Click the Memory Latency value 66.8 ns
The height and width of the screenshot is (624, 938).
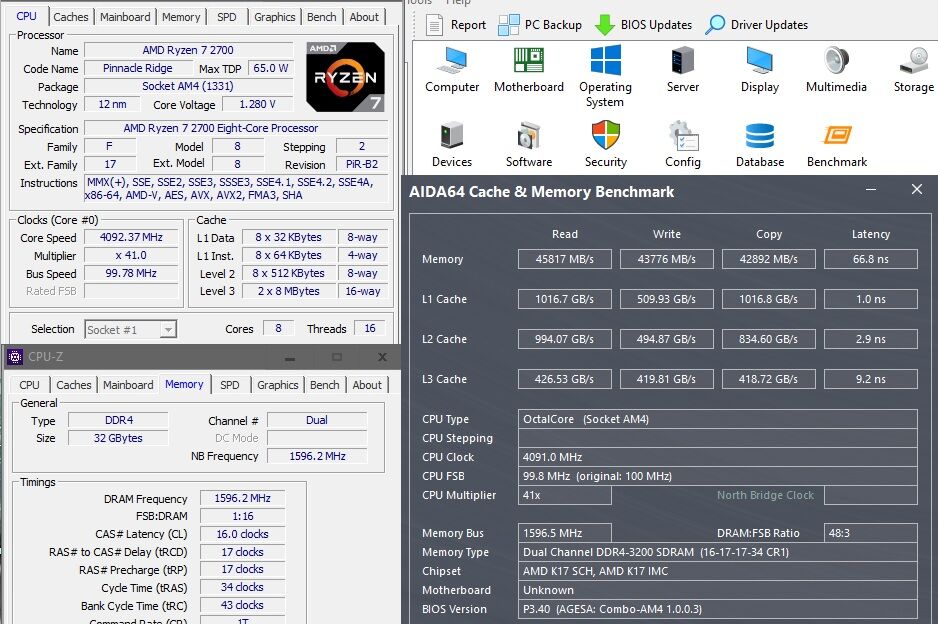870,259
